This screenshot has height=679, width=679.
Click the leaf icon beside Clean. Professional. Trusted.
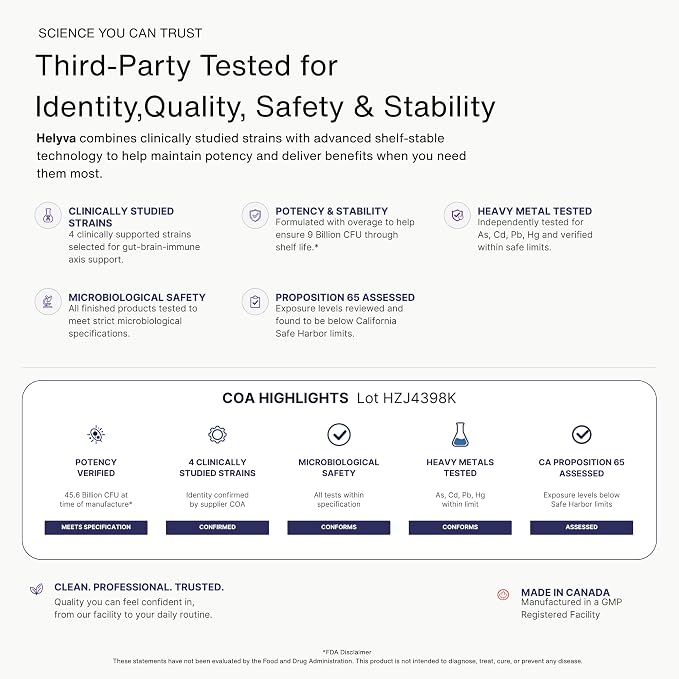pyautogui.click(x=37, y=589)
